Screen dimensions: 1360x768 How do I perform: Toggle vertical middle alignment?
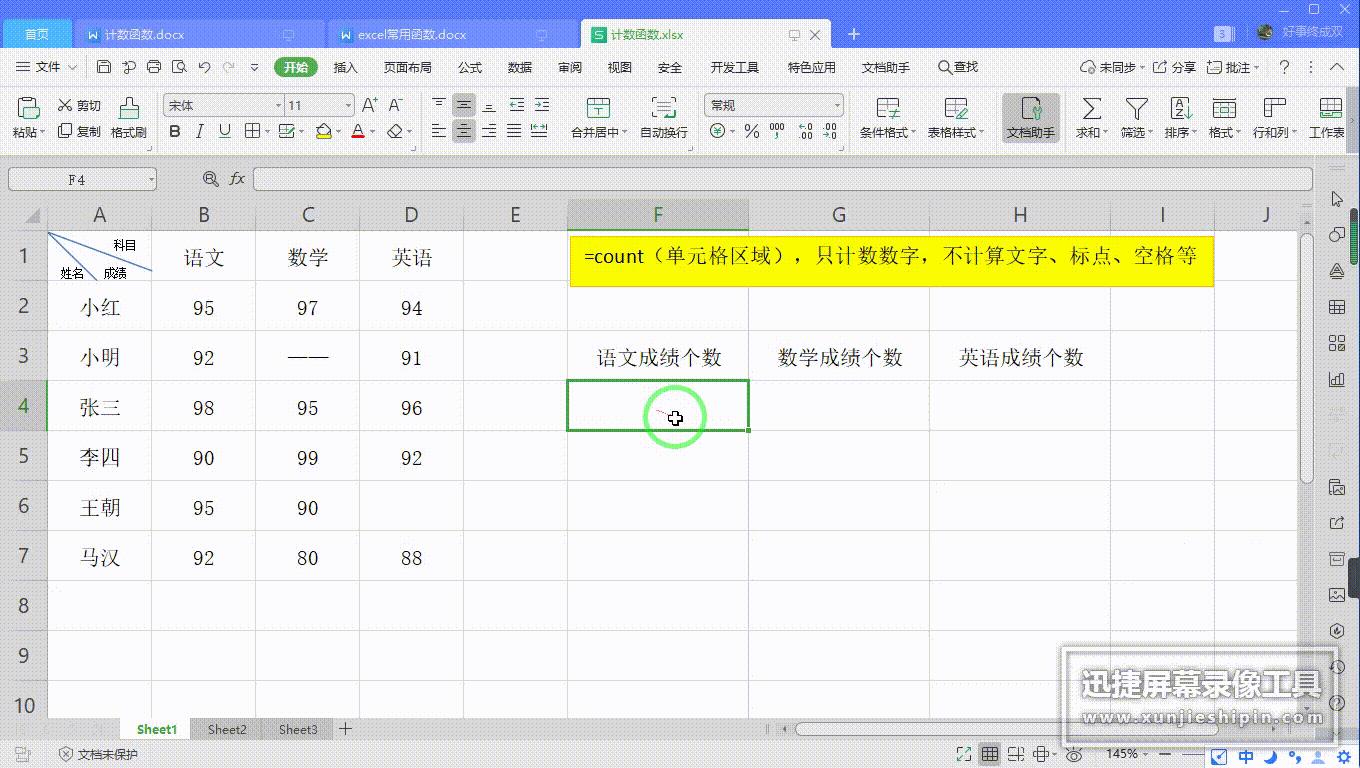coord(464,105)
